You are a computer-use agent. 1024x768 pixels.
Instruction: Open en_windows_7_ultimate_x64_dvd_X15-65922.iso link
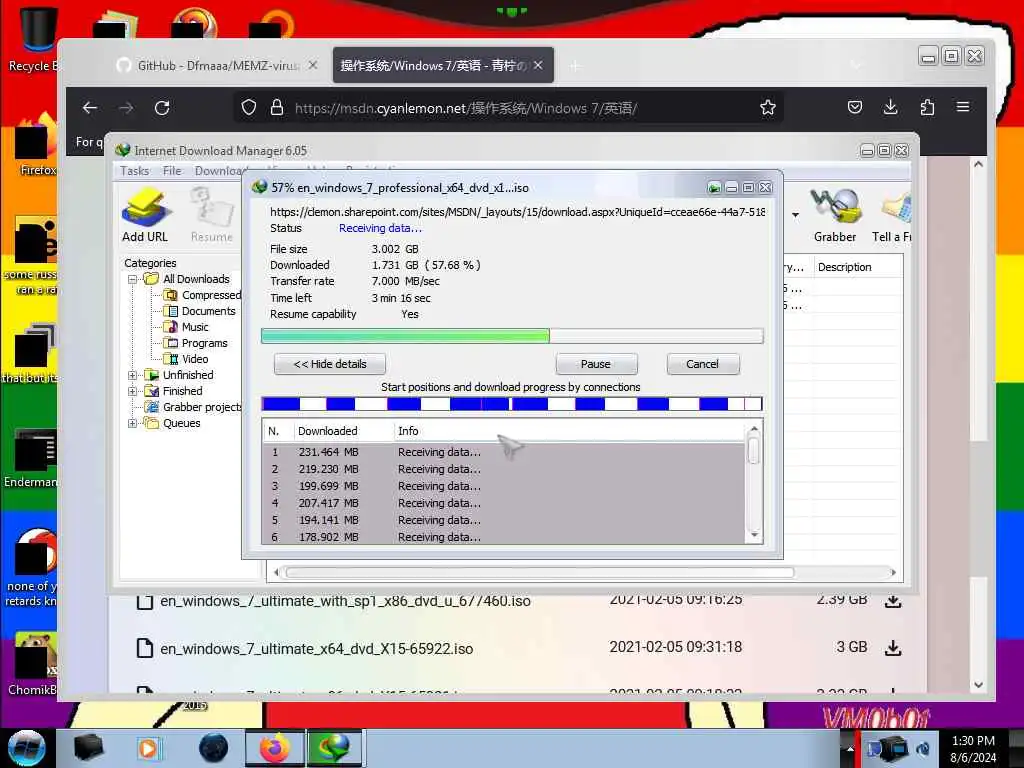click(317, 648)
